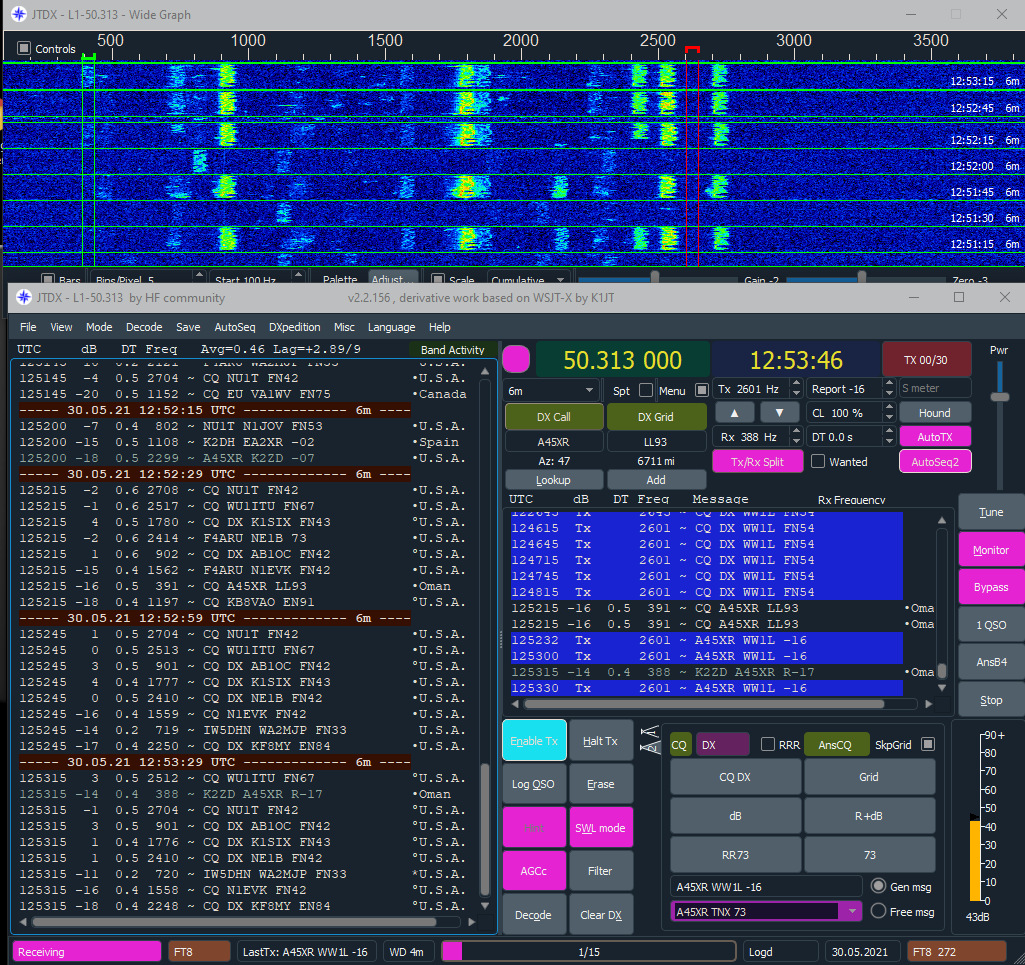Toggle SWL mode button
Viewport: 1025px width, 965px height.
click(600, 828)
